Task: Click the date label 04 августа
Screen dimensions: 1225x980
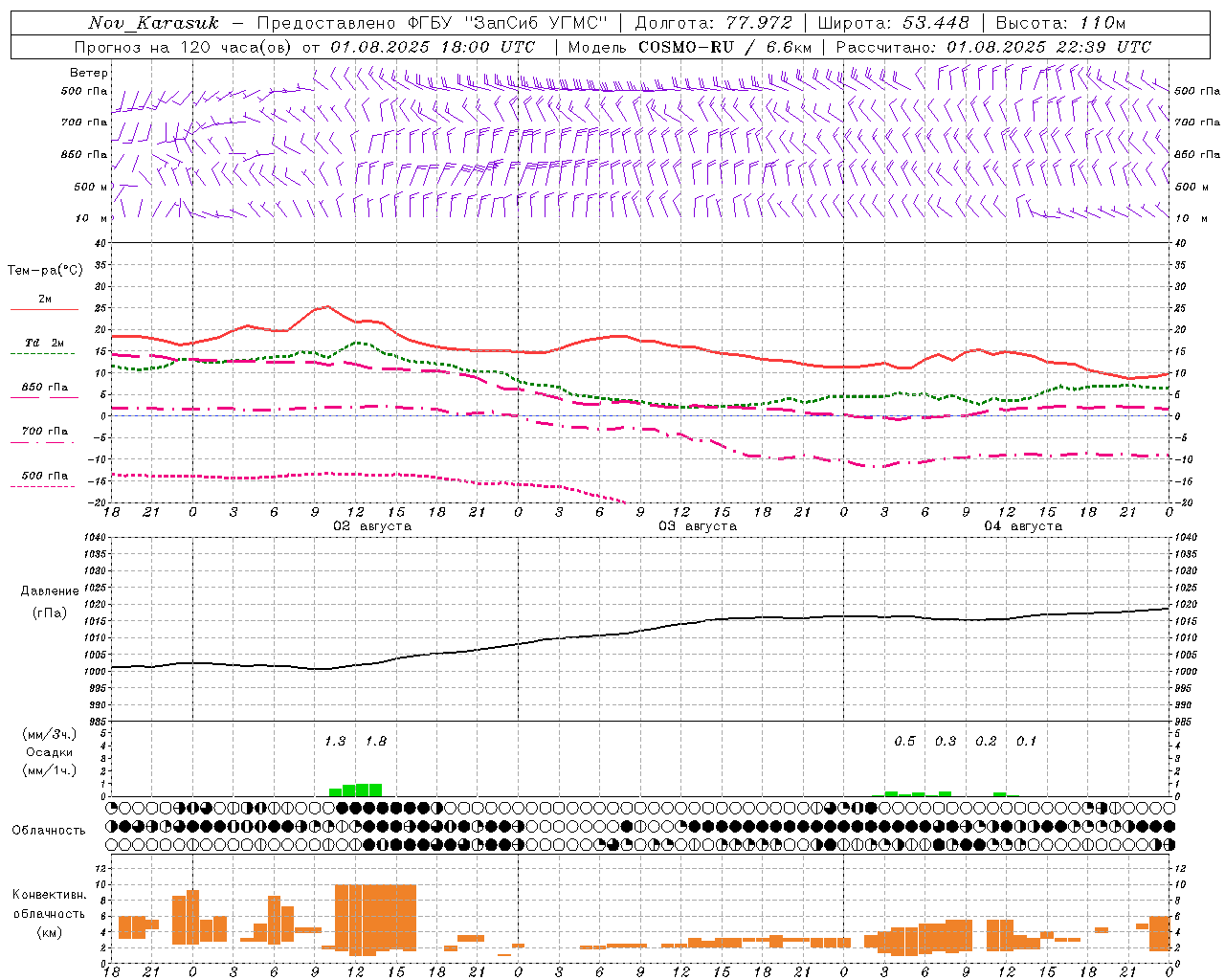Action: tap(1023, 526)
